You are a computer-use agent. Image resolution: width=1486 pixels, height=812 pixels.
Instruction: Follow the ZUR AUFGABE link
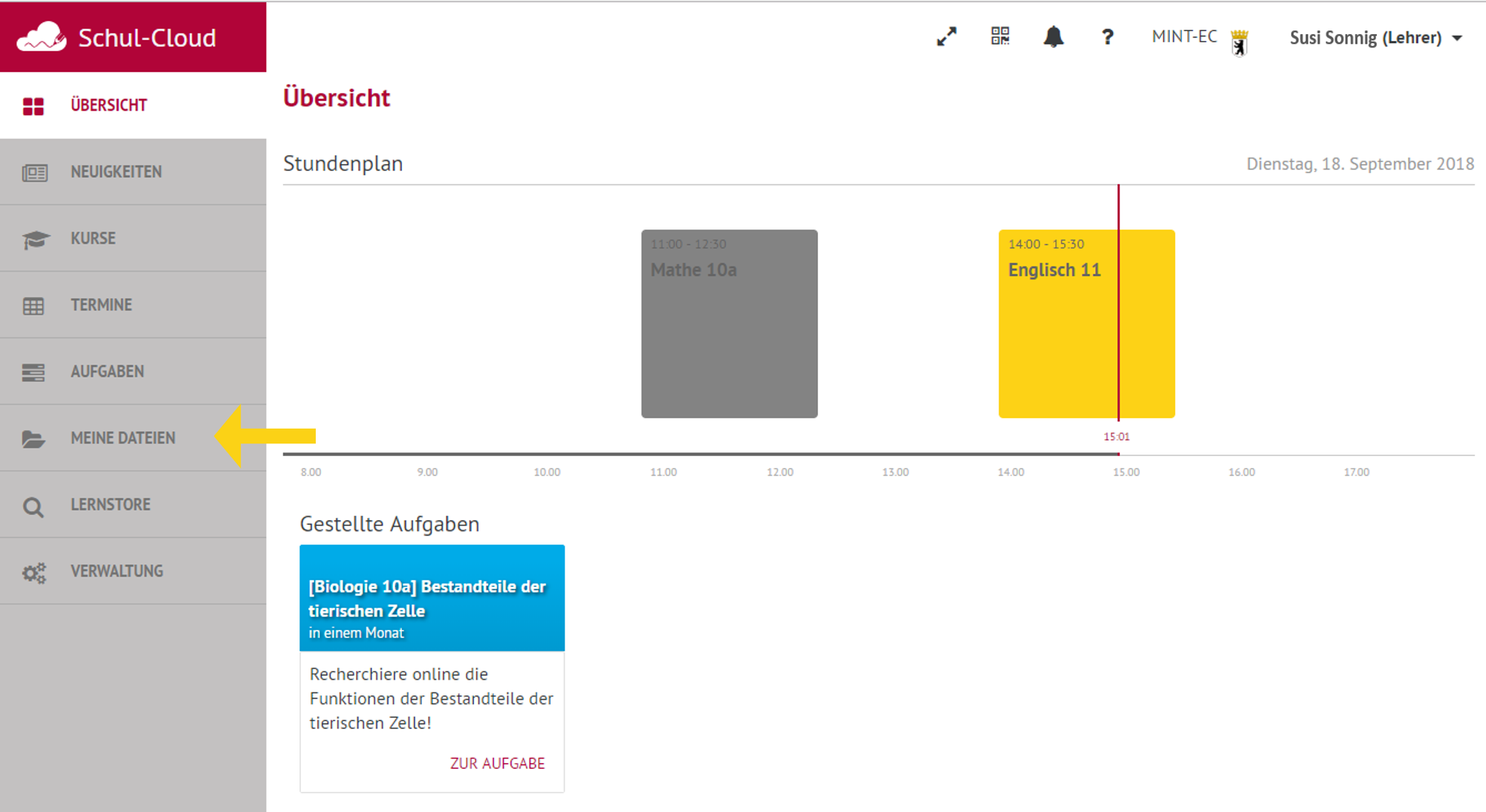pyautogui.click(x=497, y=764)
